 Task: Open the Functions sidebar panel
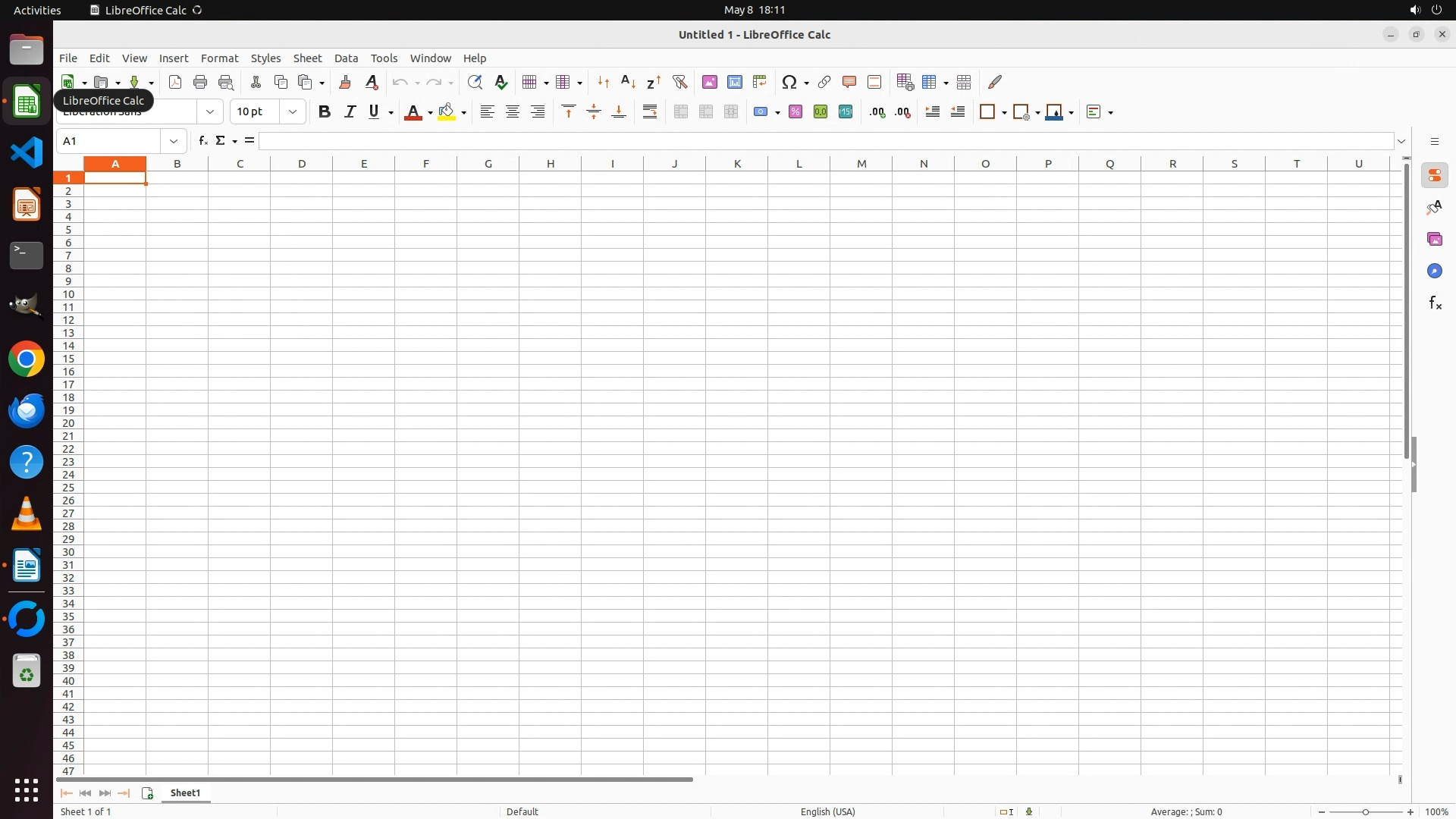coord(1435,303)
